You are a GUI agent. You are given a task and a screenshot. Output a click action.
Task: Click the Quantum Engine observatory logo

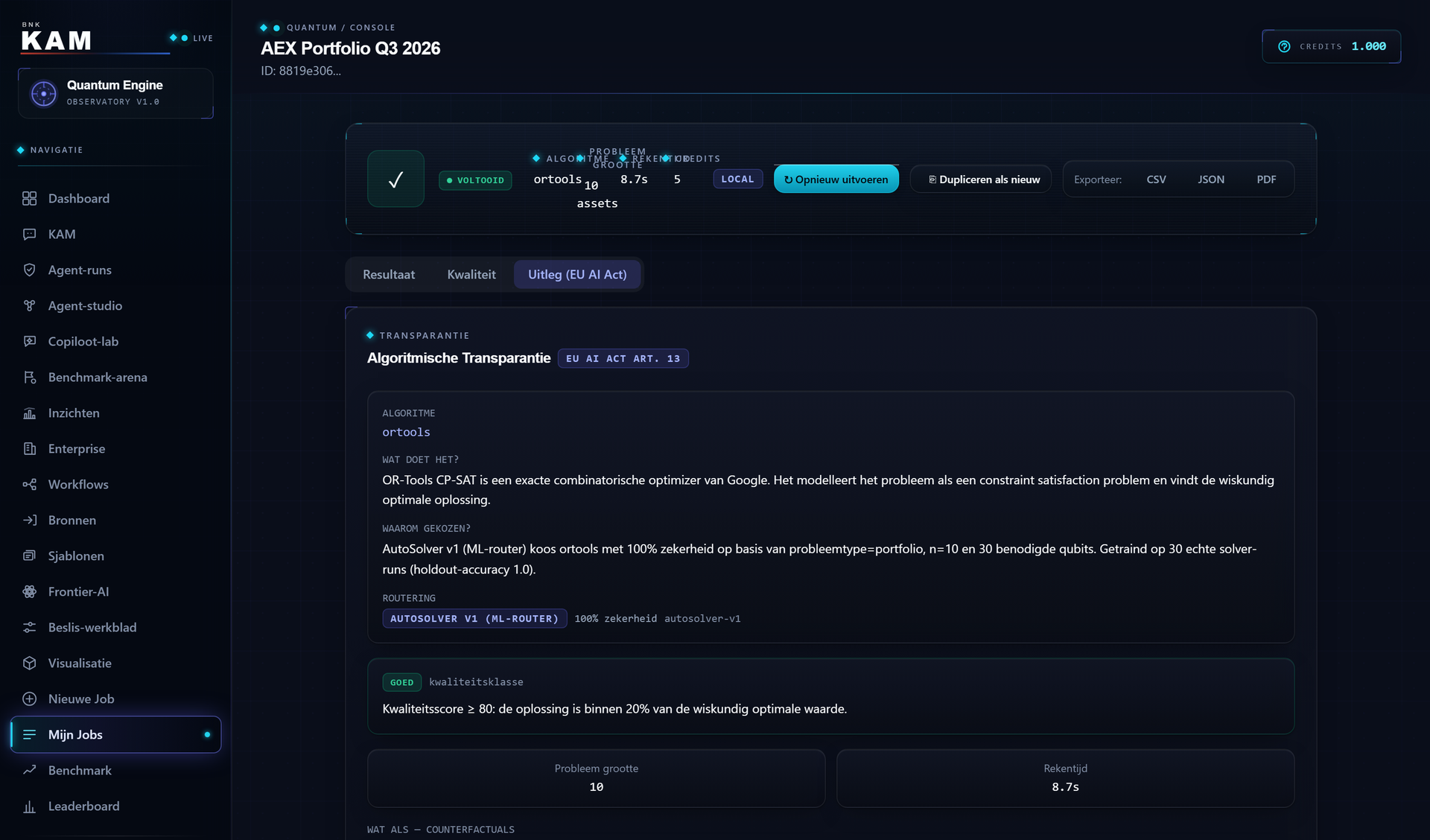click(43, 93)
